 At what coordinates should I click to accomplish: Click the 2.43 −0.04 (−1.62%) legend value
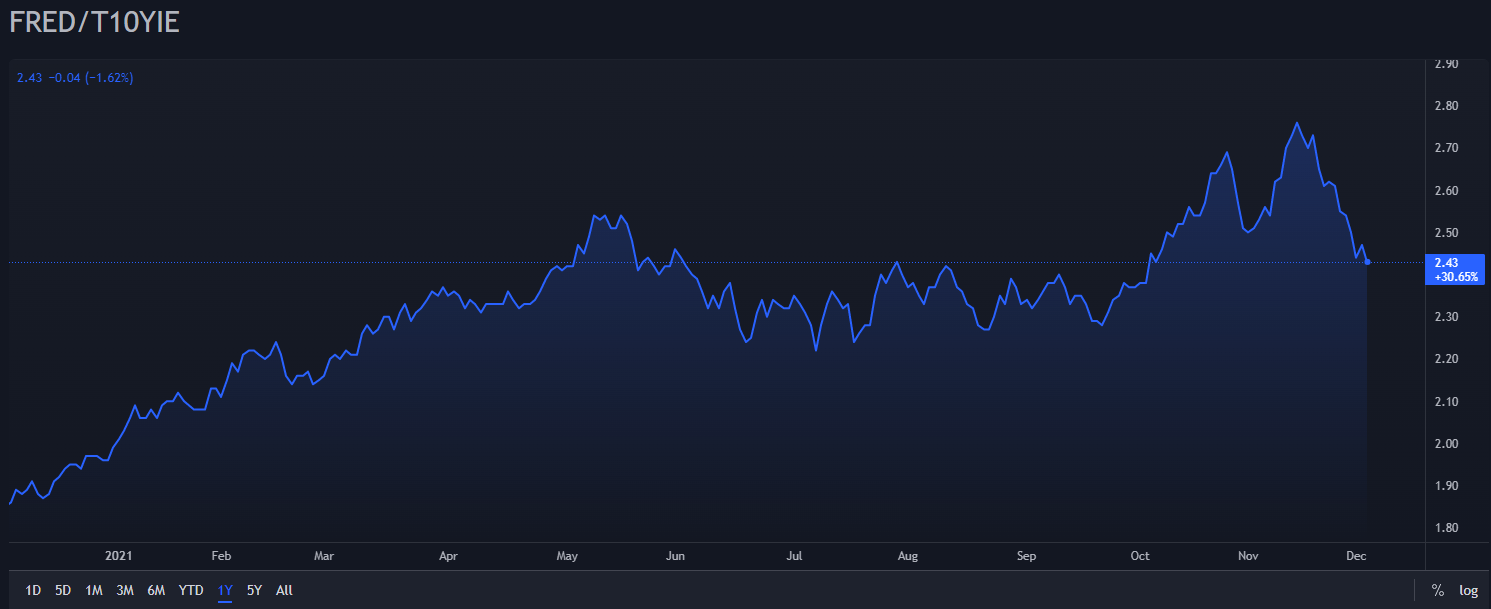click(x=75, y=77)
